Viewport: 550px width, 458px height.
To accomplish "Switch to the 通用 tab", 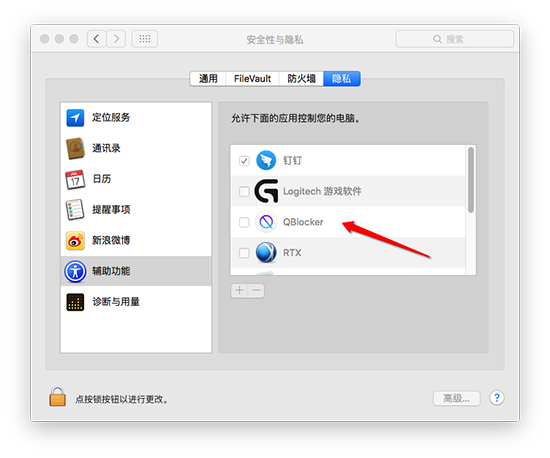I will 208,79.
